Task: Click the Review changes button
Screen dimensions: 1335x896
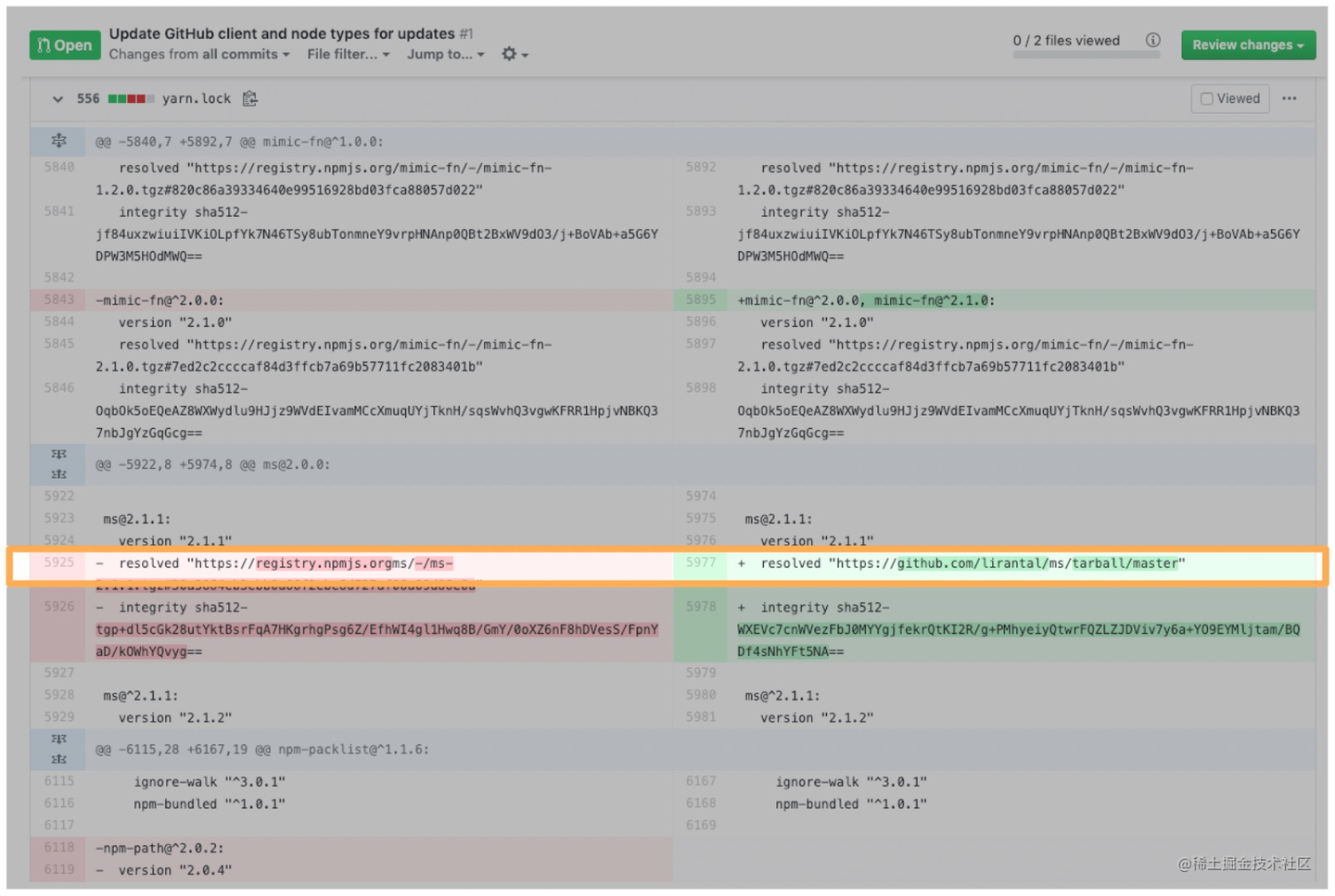Action: pyautogui.click(x=1248, y=44)
